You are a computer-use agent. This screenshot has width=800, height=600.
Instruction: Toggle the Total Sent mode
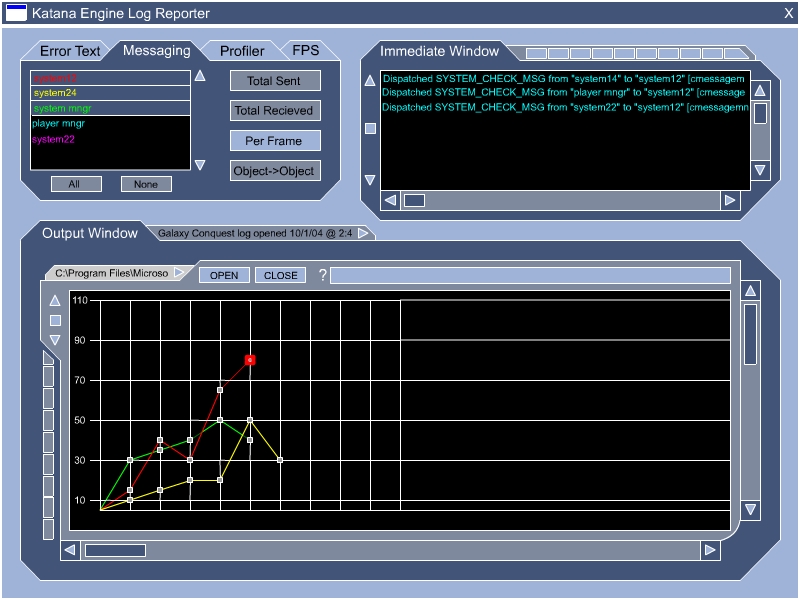coord(275,81)
